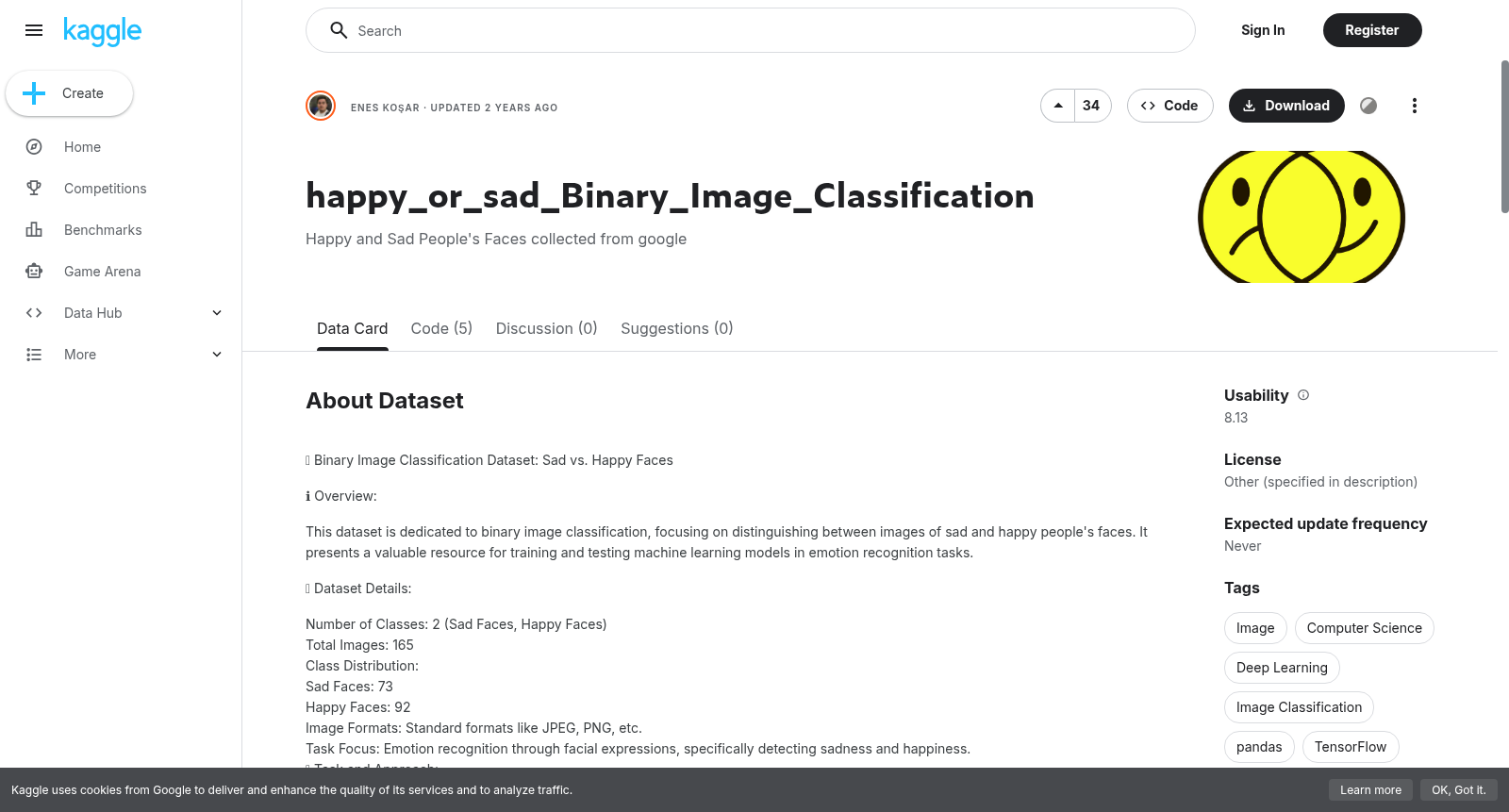Expand the Data Hub section
The height and width of the screenshot is (812, 1509).
click(217, 313)
